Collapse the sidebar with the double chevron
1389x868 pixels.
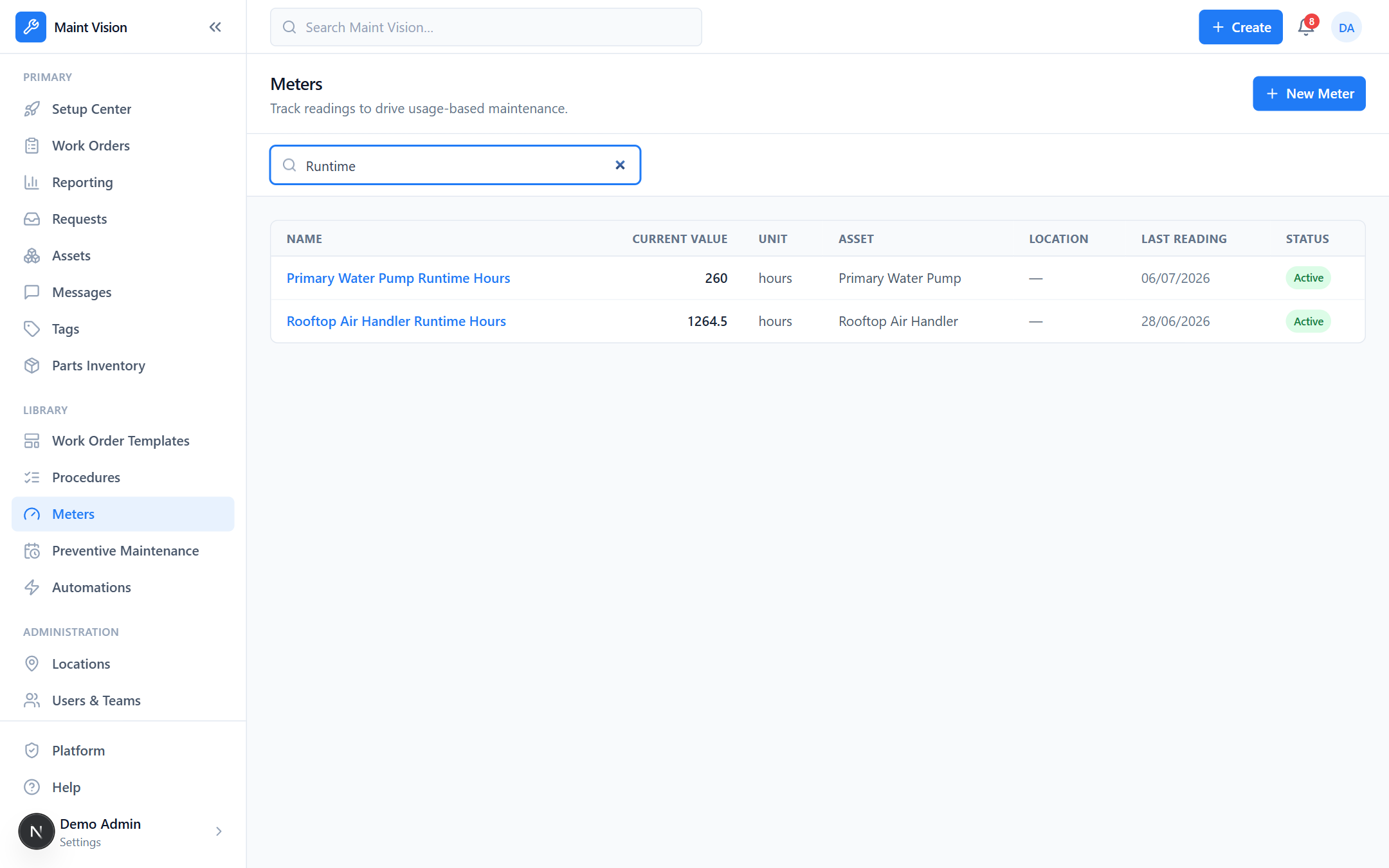point(215,27)
